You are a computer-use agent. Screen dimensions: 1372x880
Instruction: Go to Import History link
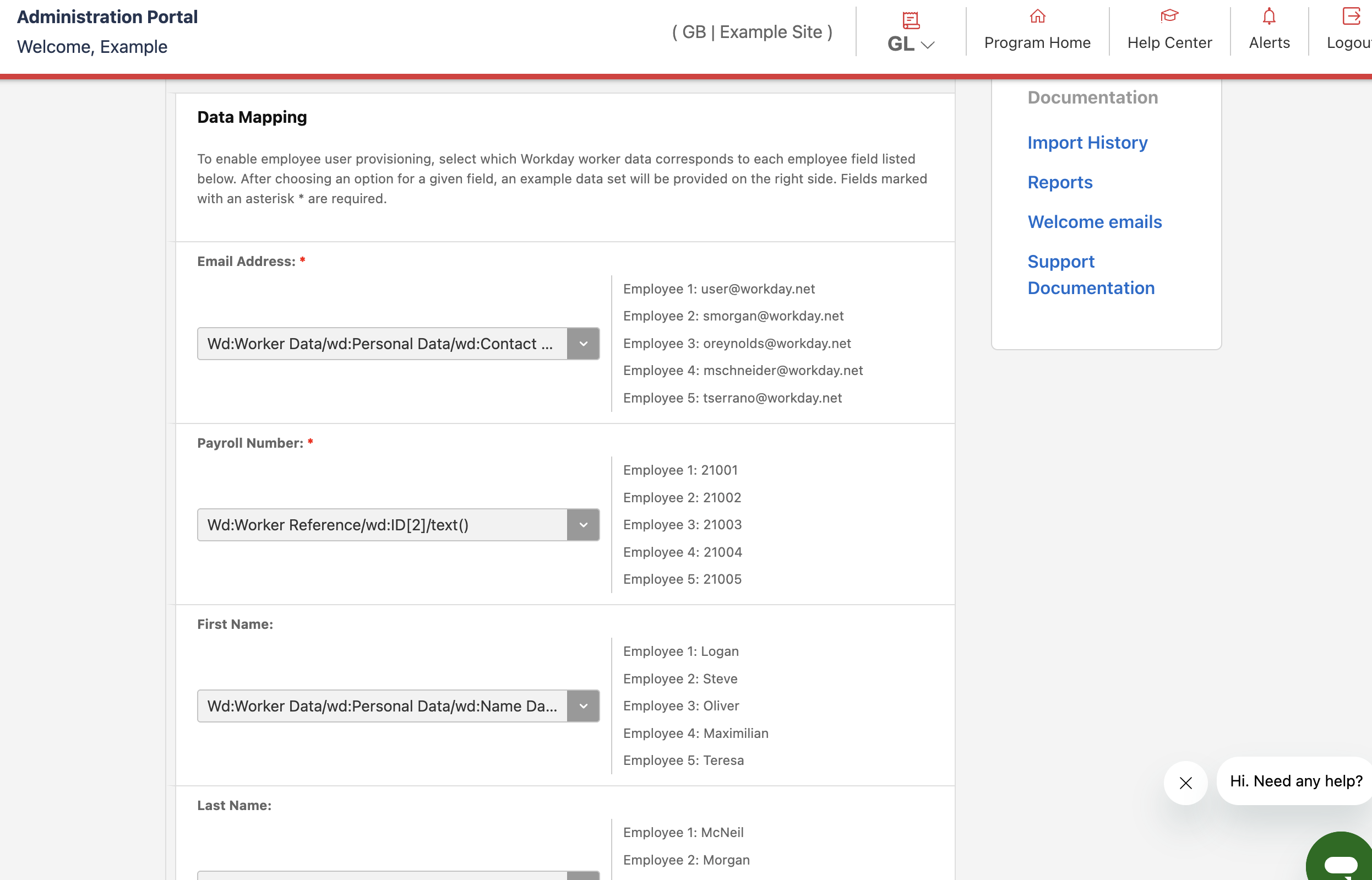1087,142
